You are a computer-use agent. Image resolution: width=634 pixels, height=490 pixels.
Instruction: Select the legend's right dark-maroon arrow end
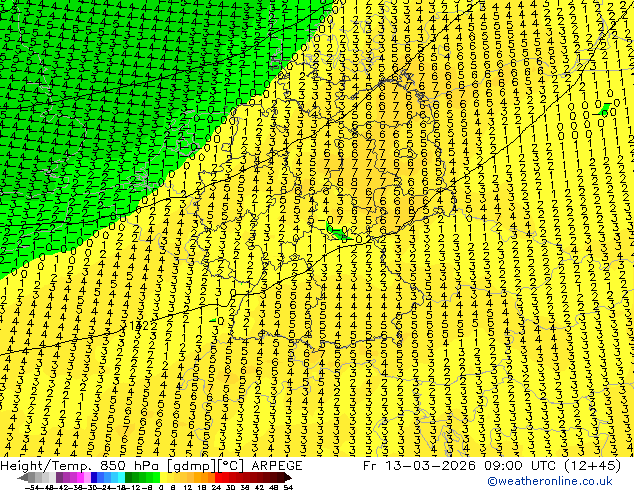coord(288,477)
